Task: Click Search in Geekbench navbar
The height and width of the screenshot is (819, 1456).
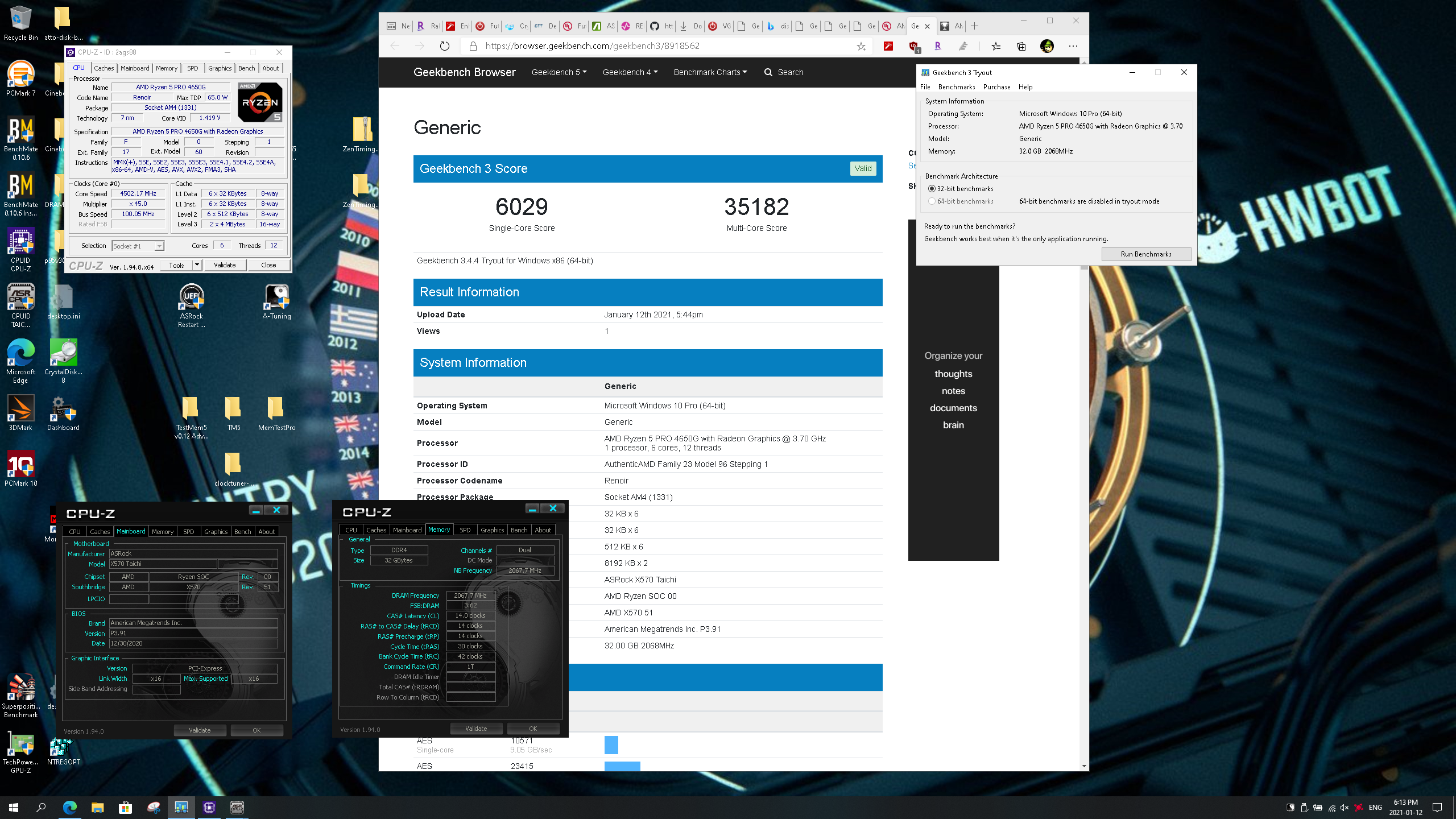Action: [784, 72]
